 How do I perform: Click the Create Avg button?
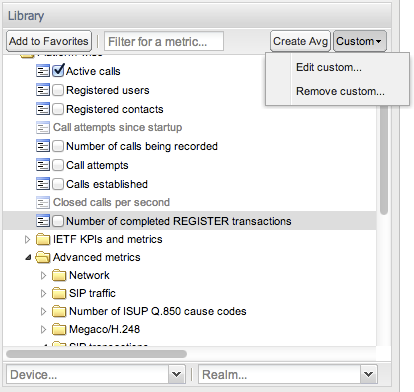click(x=300, y=41)
